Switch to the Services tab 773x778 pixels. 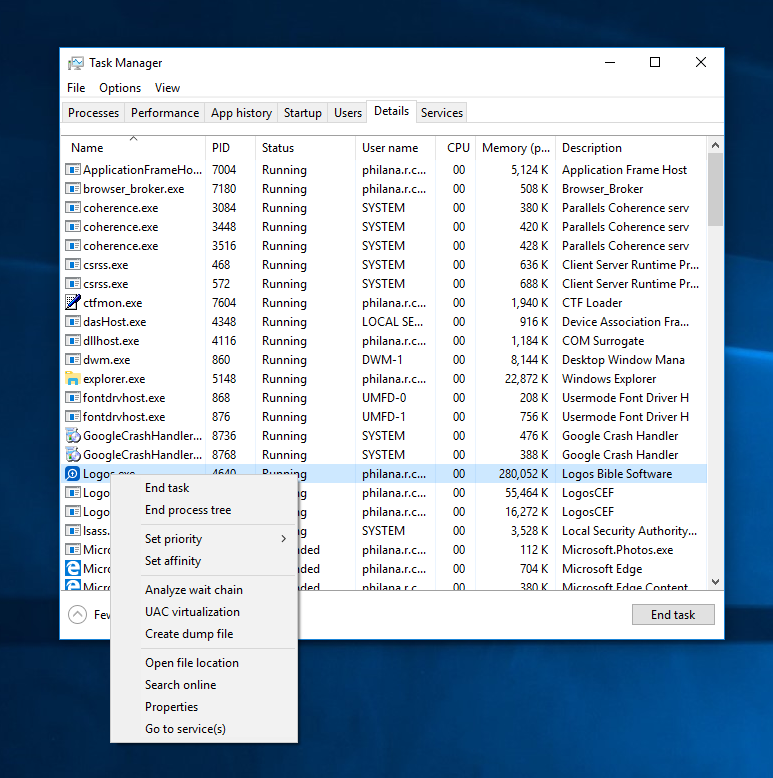pos(442,113)
